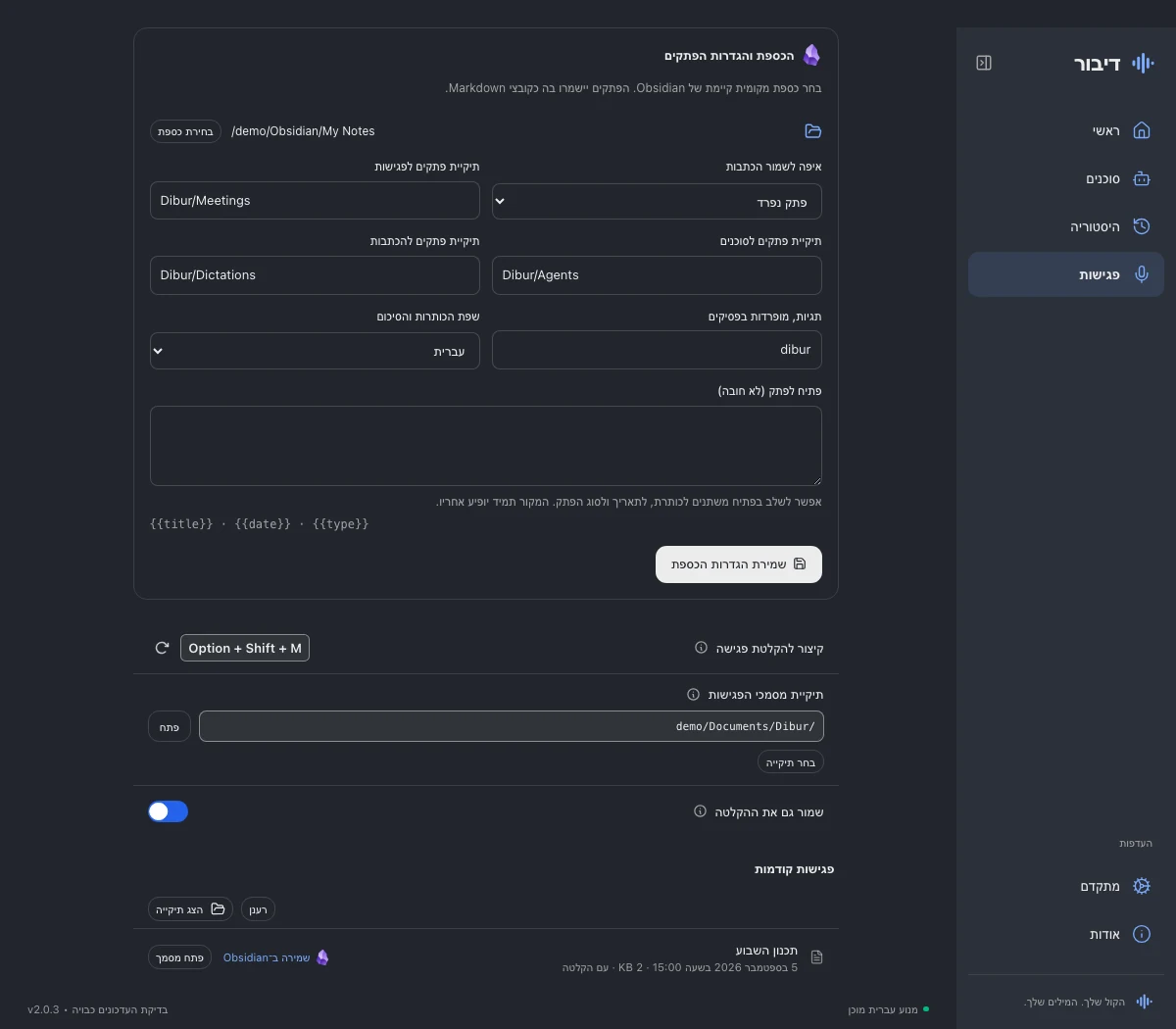
Task: Click the robot icon next to סוכנים
Action: (x=1142, y=178)
